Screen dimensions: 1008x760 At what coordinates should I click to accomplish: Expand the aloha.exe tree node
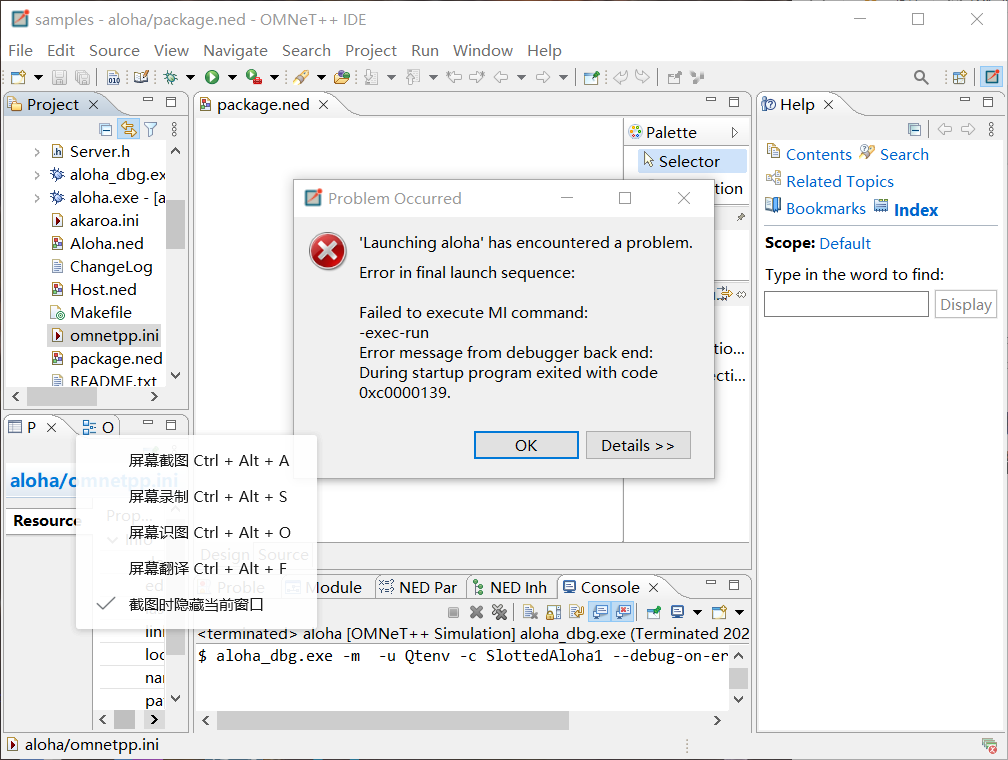point(37,198)
